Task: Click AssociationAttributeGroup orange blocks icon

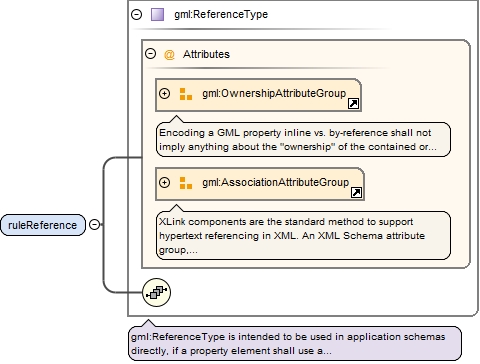Action: click(186, 183)
